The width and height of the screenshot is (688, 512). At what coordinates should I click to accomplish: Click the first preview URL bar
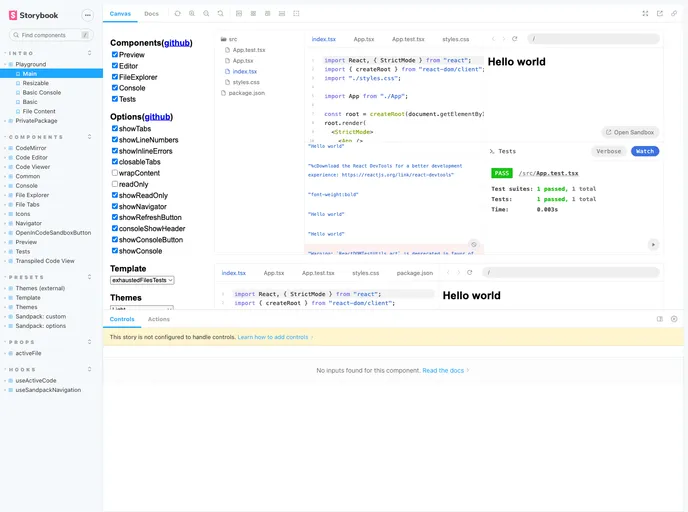pos(593,39)
